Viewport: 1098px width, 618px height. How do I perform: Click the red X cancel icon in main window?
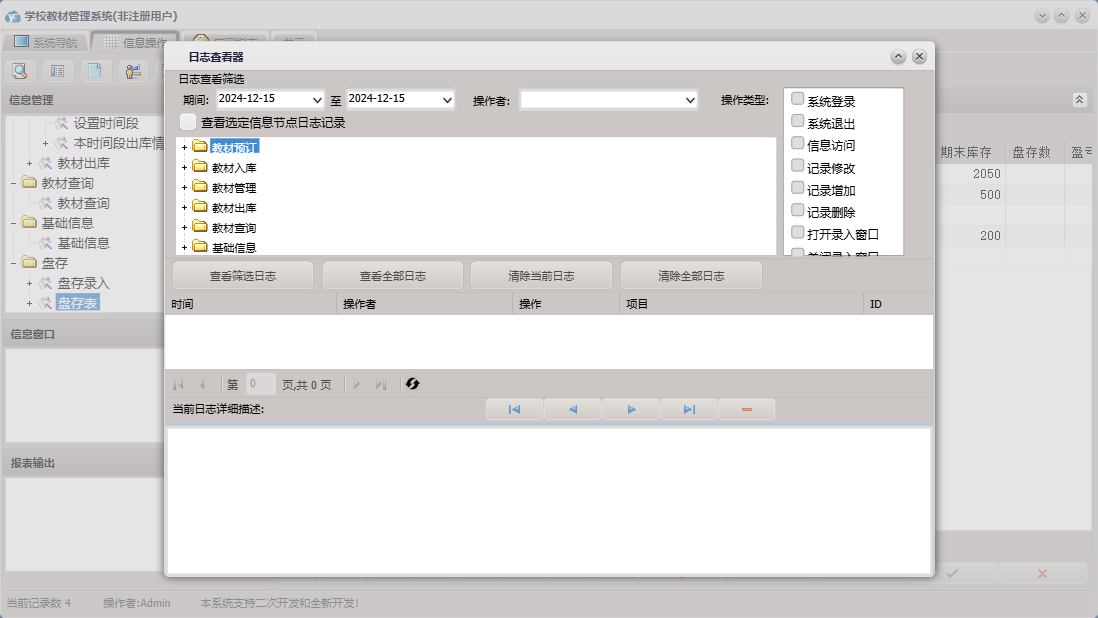coord(1042,573)
